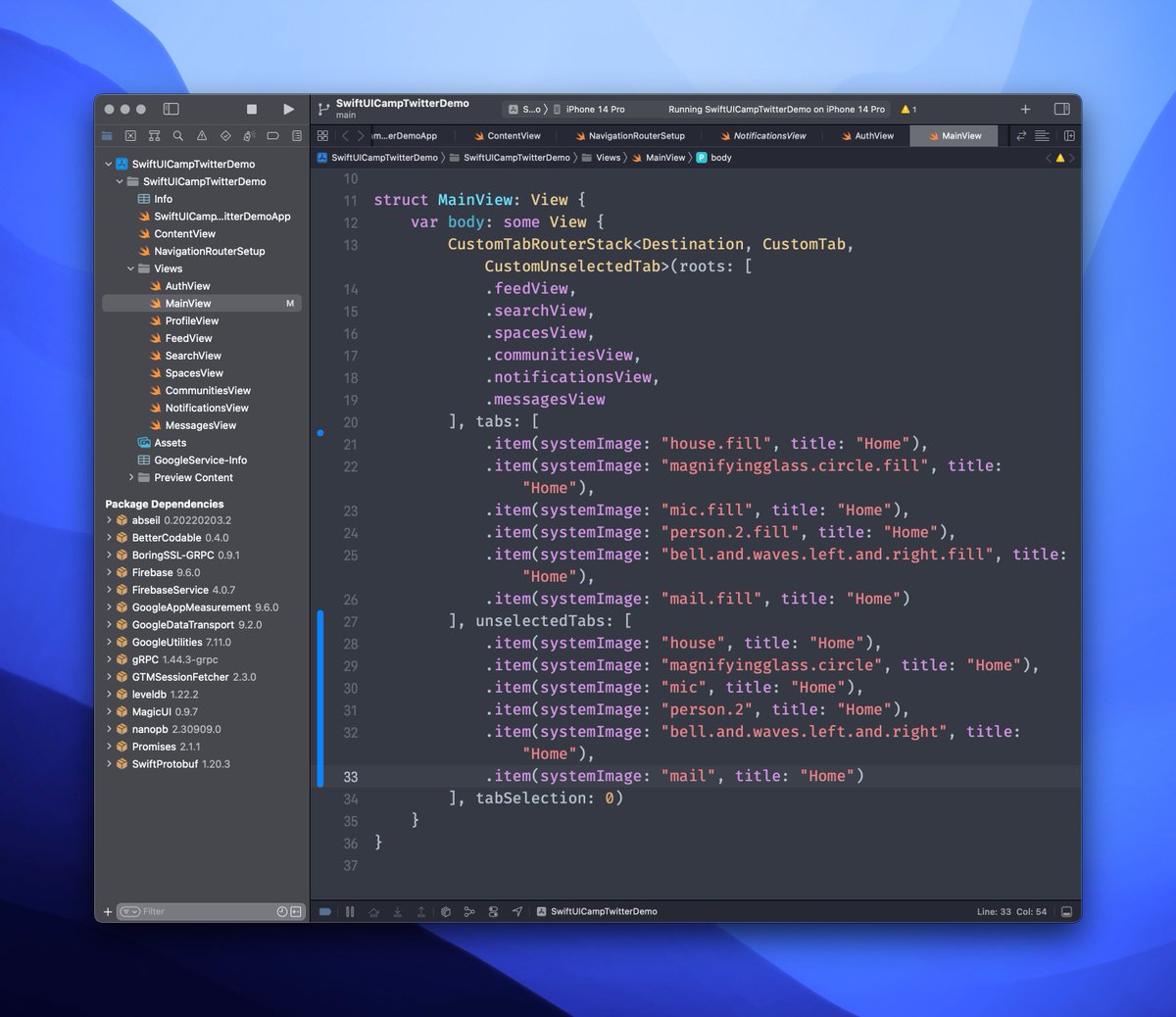Open FeedView in navigator

pos(189,339)
